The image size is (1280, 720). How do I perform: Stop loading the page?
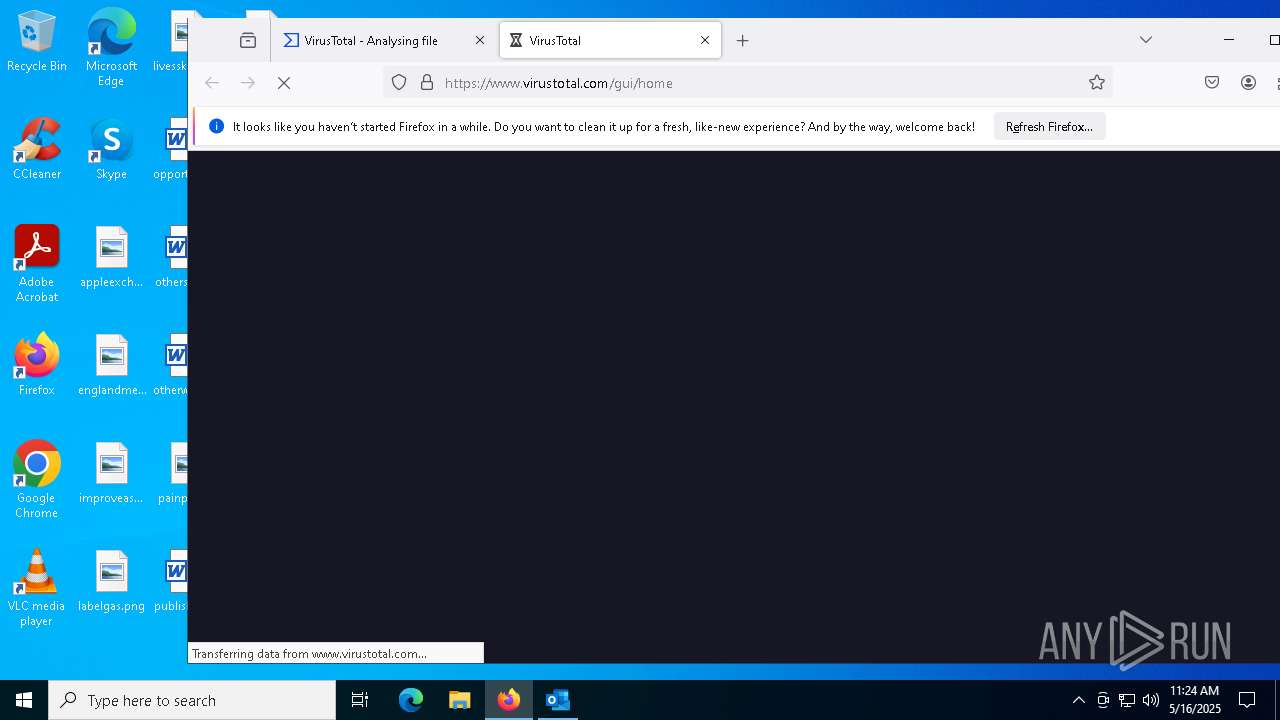tap(284, 83)
